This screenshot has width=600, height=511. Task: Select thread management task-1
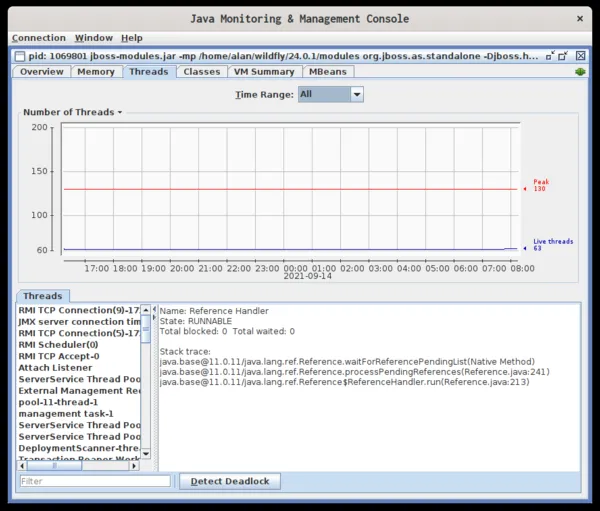click(x=79, y=413)
